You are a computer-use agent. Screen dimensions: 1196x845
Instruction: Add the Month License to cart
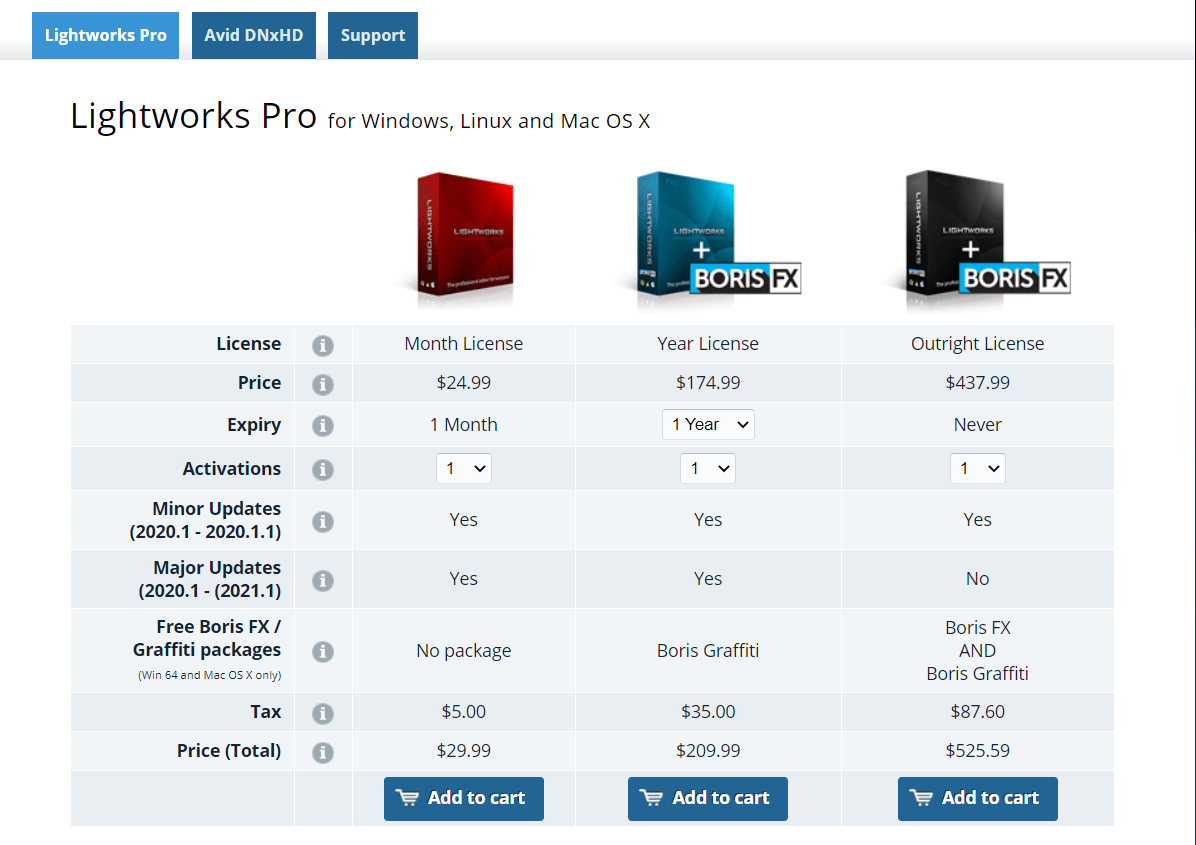tap(463, 798)
